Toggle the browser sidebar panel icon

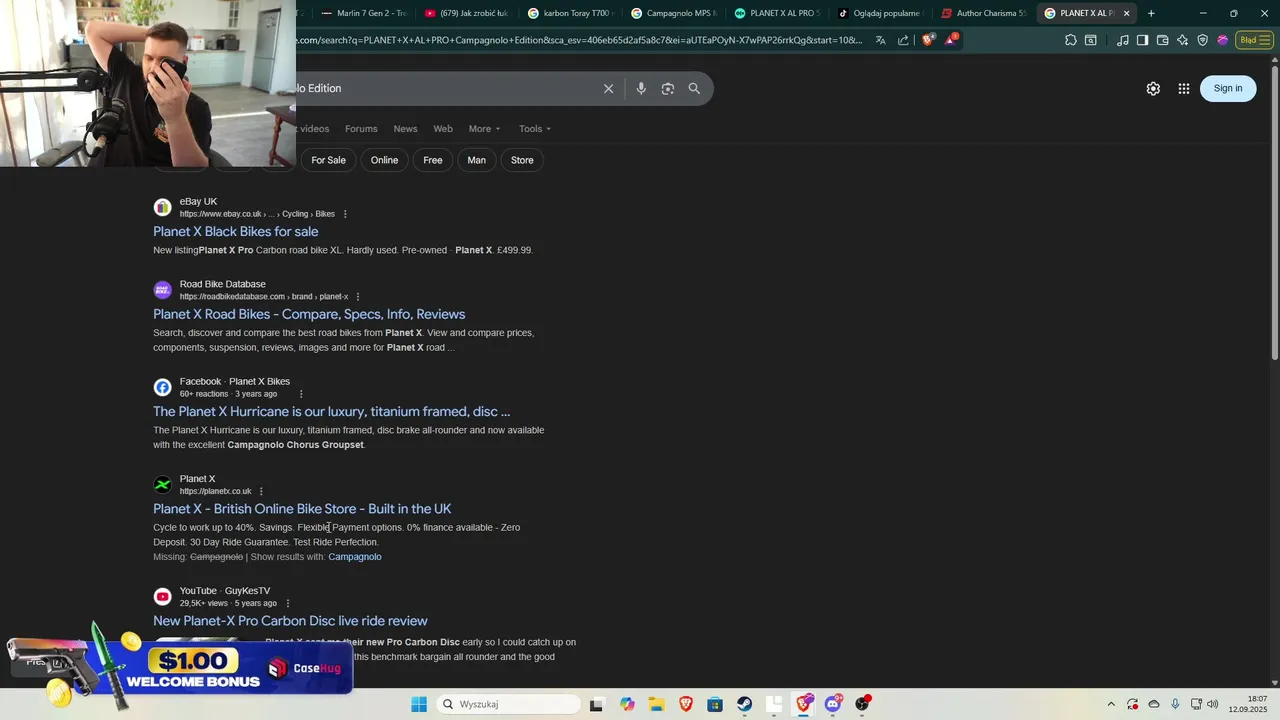coord(1142,40)
